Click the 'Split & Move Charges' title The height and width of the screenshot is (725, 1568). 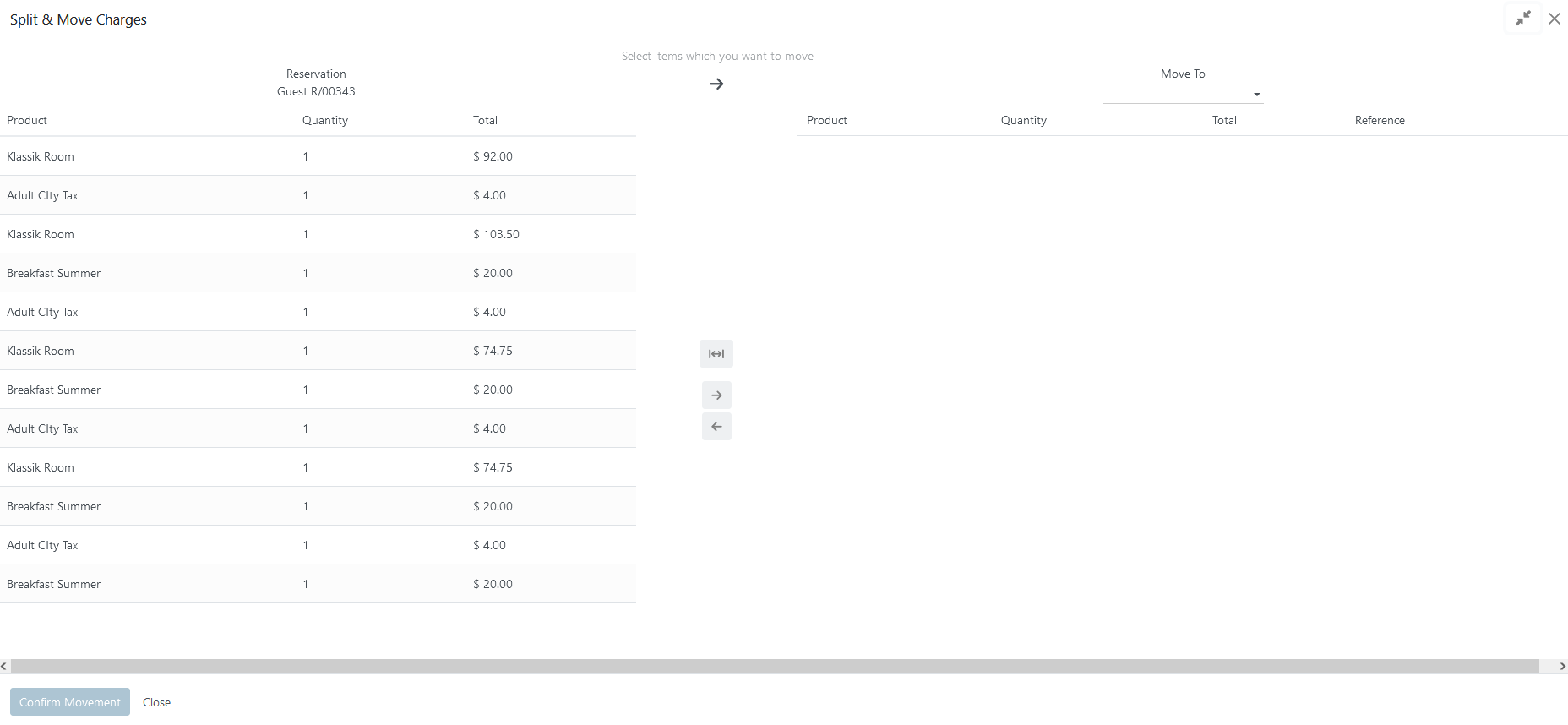(79, 19)
